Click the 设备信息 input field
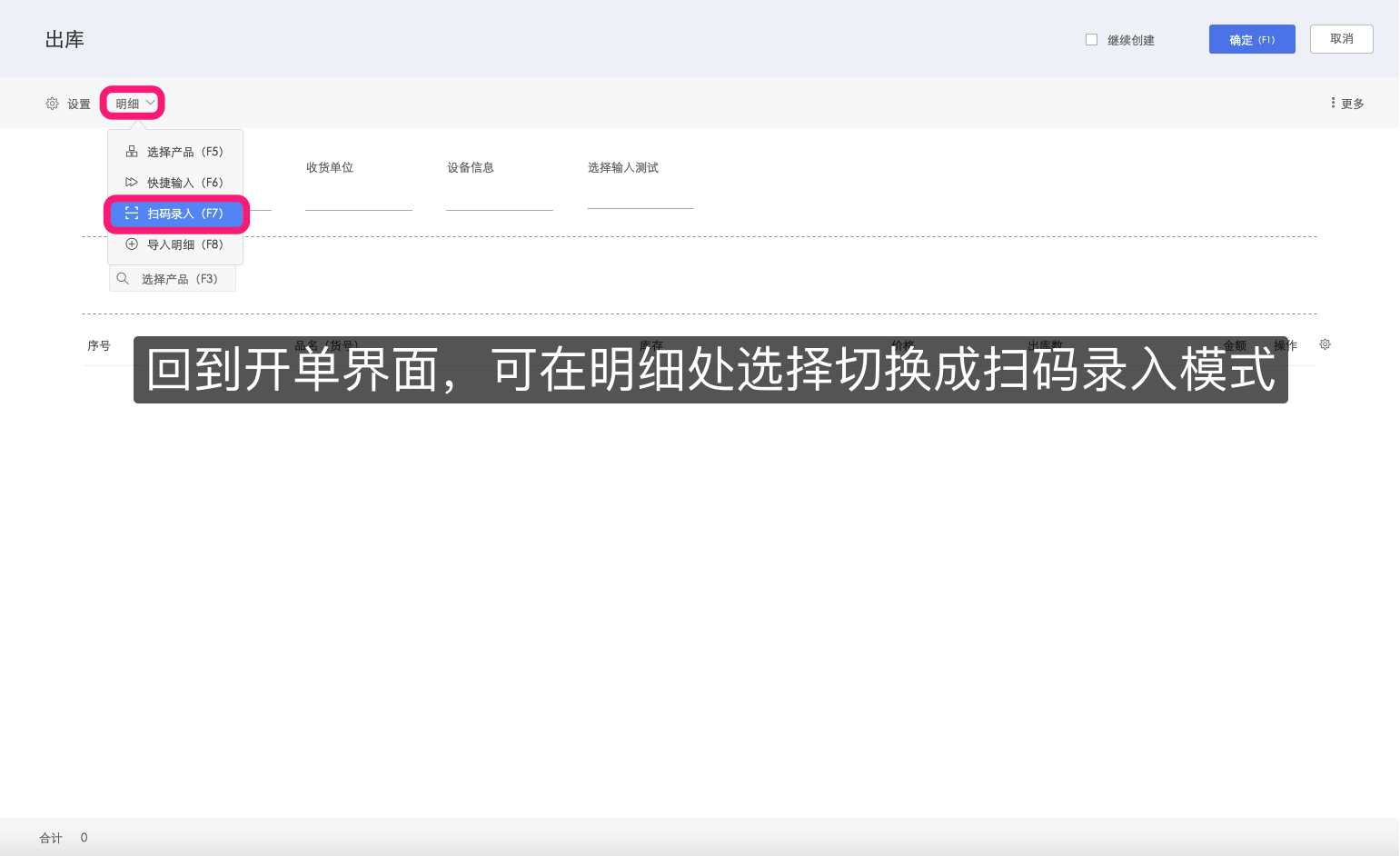 pos(500,197)
